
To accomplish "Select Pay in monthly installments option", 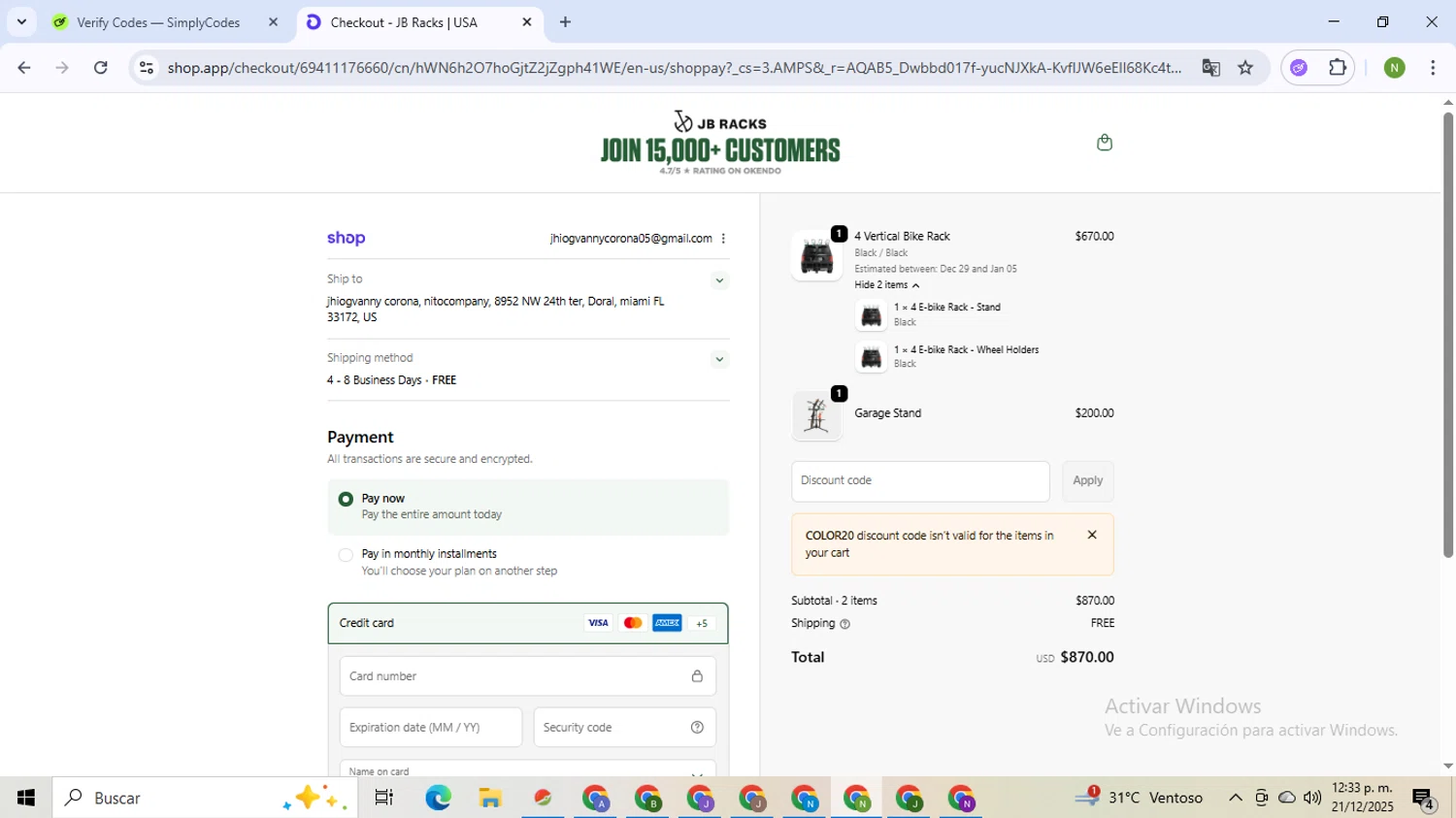I will pyautogui.click(x=346, y=555).
